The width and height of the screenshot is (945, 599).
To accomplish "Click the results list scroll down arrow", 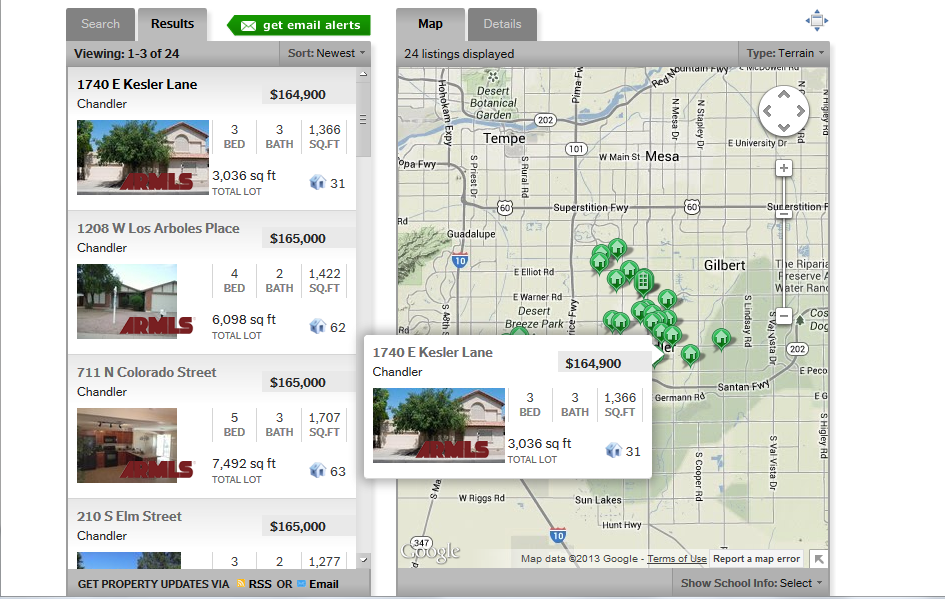I will tap(363, 560).
